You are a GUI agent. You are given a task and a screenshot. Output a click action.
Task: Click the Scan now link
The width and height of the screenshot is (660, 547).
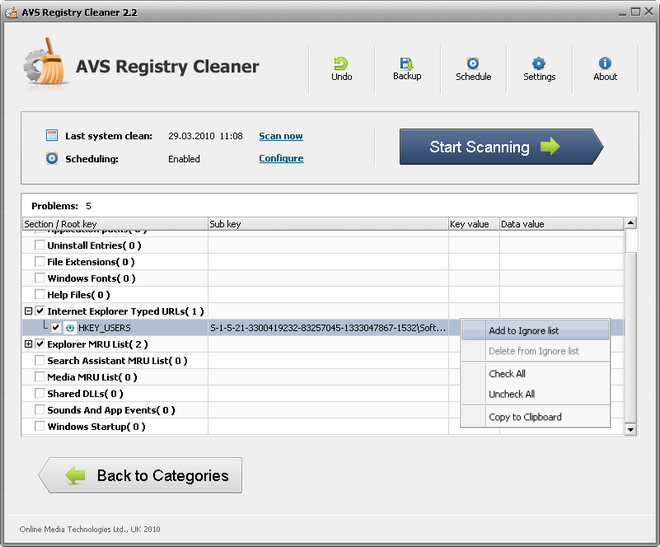(281, 136)
